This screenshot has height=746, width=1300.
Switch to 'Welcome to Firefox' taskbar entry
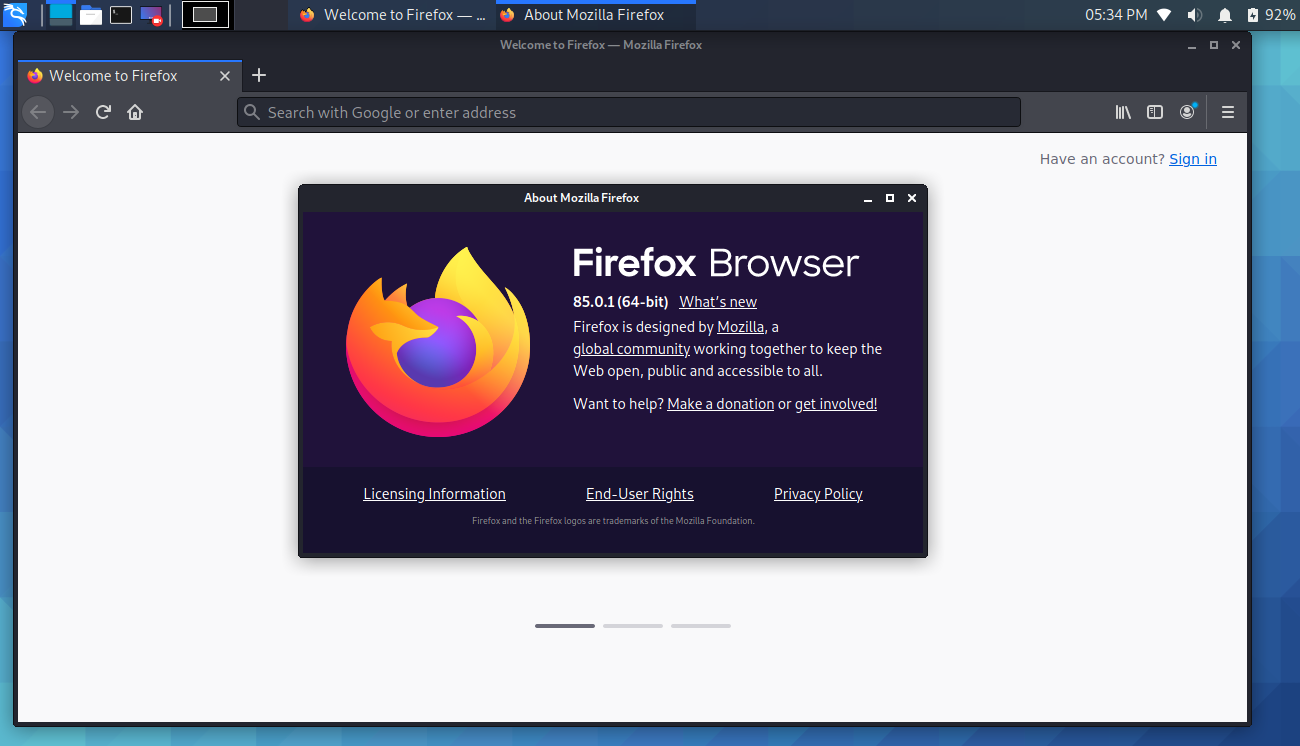pyautogui.click(x=392, y=15)
